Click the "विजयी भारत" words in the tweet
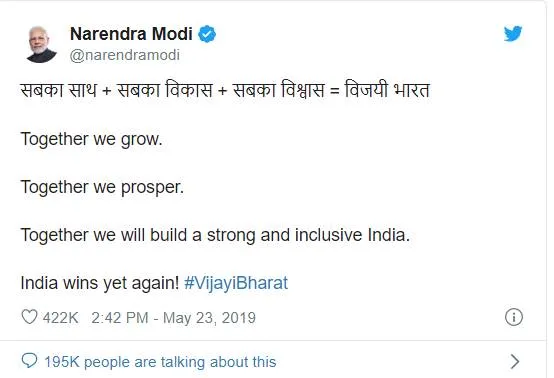The height and width of the screenshot is (378, 554). point(387,90)
